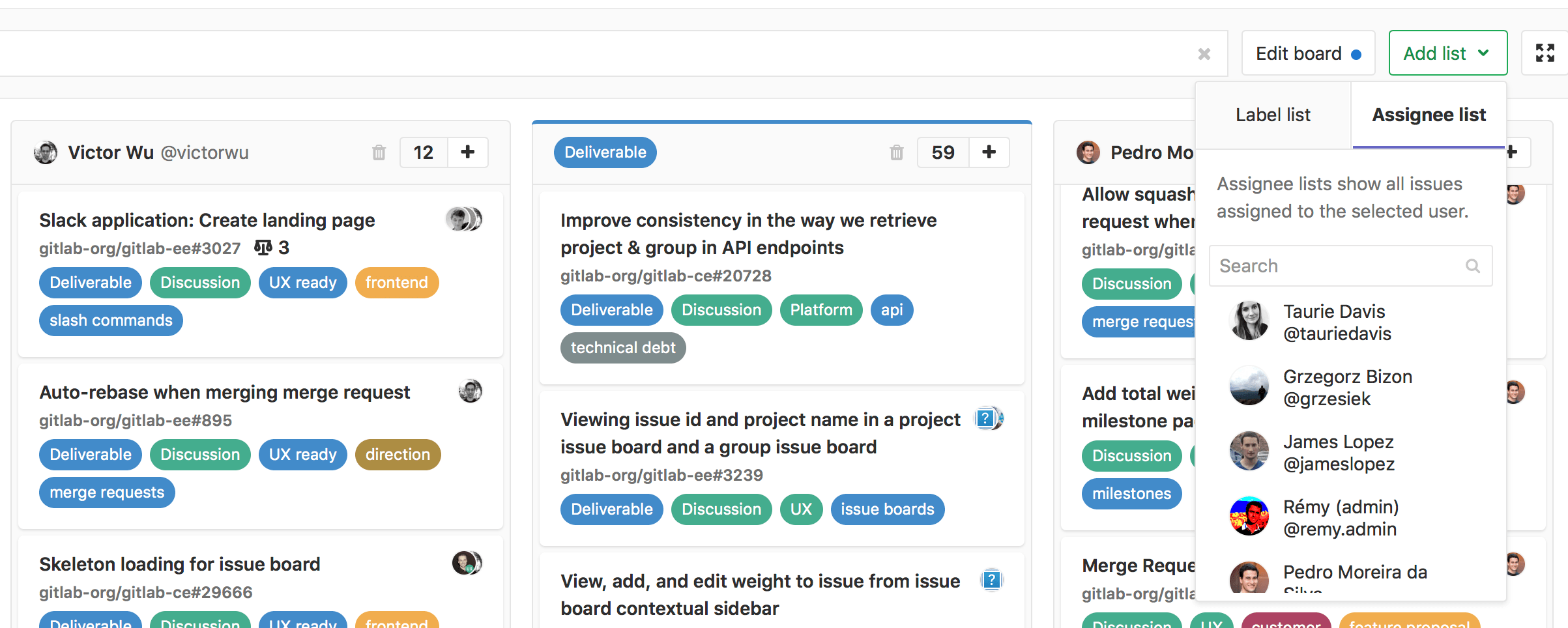Click magnifier icon in assignee search box
Screen dimensions: 1568x628
point(1473,266)
